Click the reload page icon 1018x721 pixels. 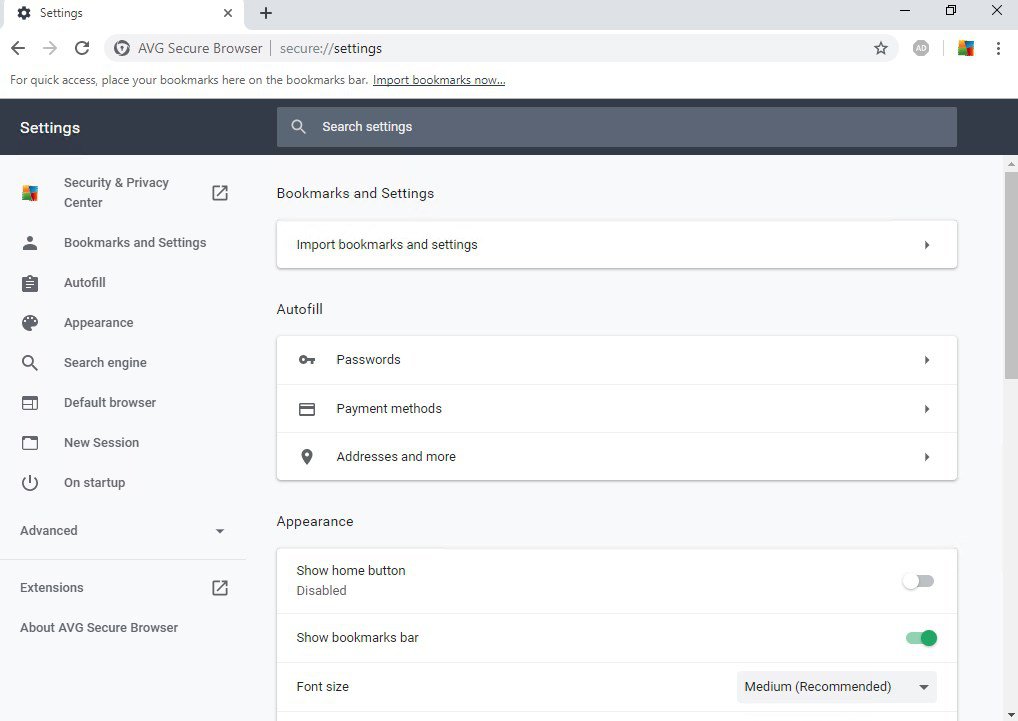pos(82,48)
